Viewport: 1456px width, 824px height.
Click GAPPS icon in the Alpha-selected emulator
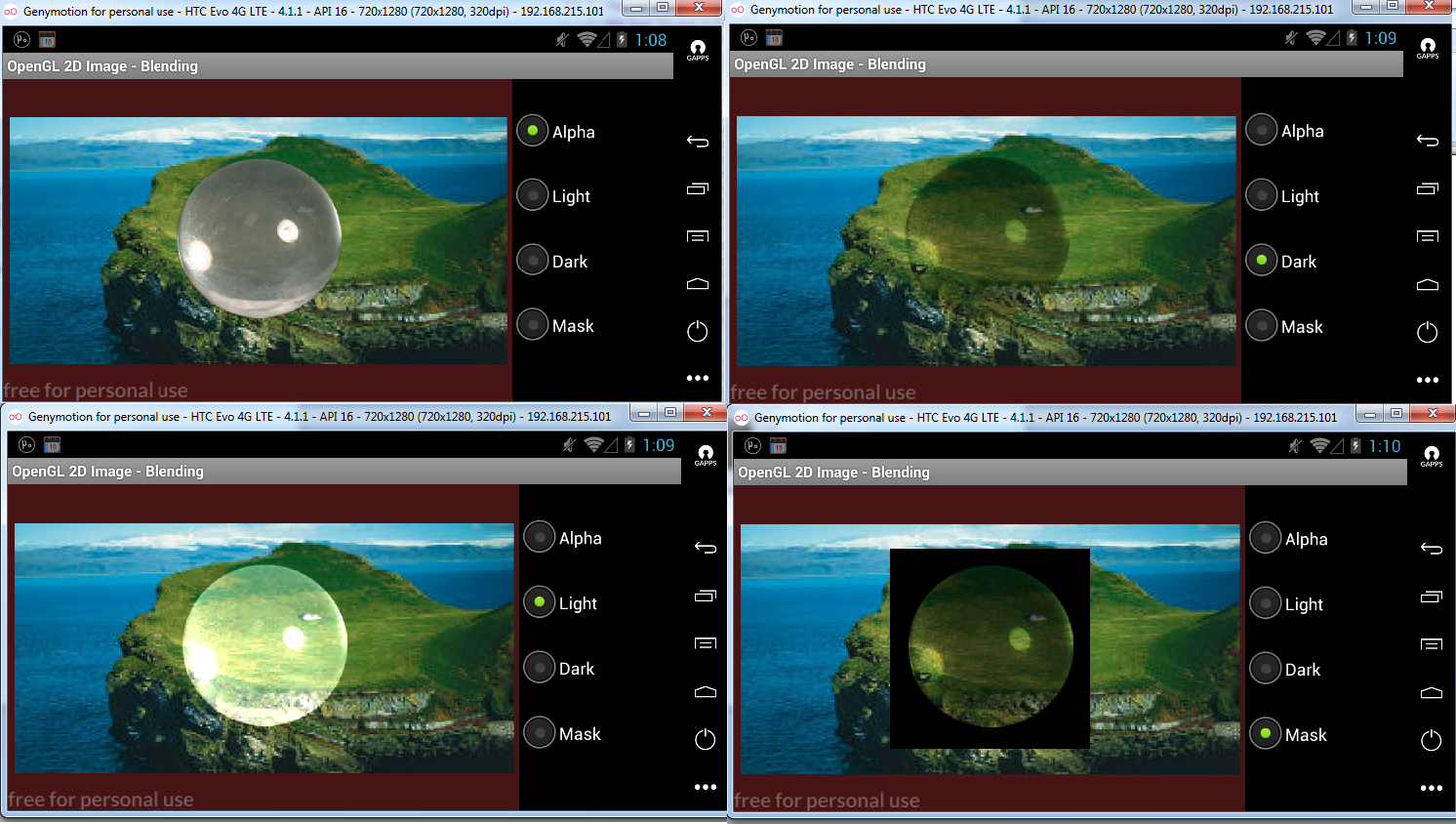(x=698, y=50)
